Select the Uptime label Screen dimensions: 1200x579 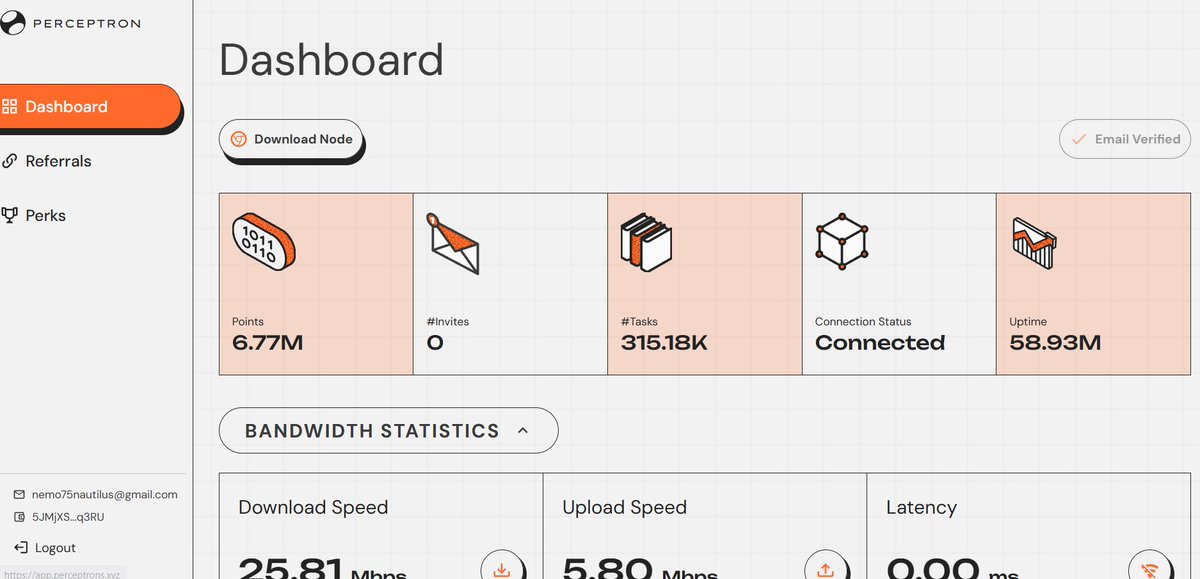pyautogui.click(x=1028, y=321)
